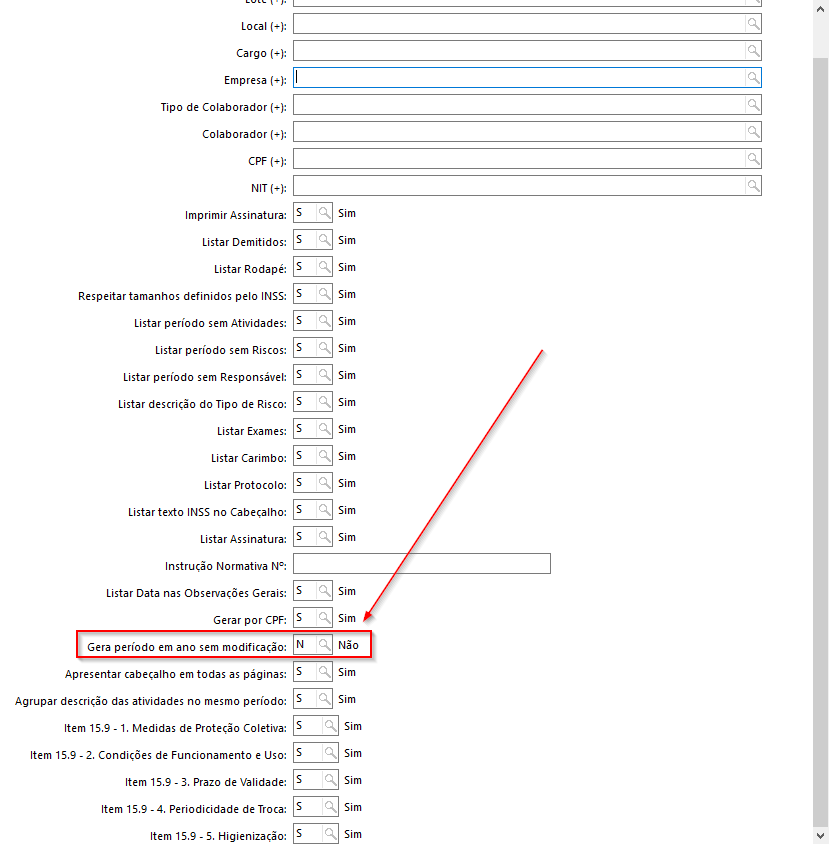Click lookup icon for Listar Demitidos
This screenshot has height=844, width=829.
coord(324,240)
